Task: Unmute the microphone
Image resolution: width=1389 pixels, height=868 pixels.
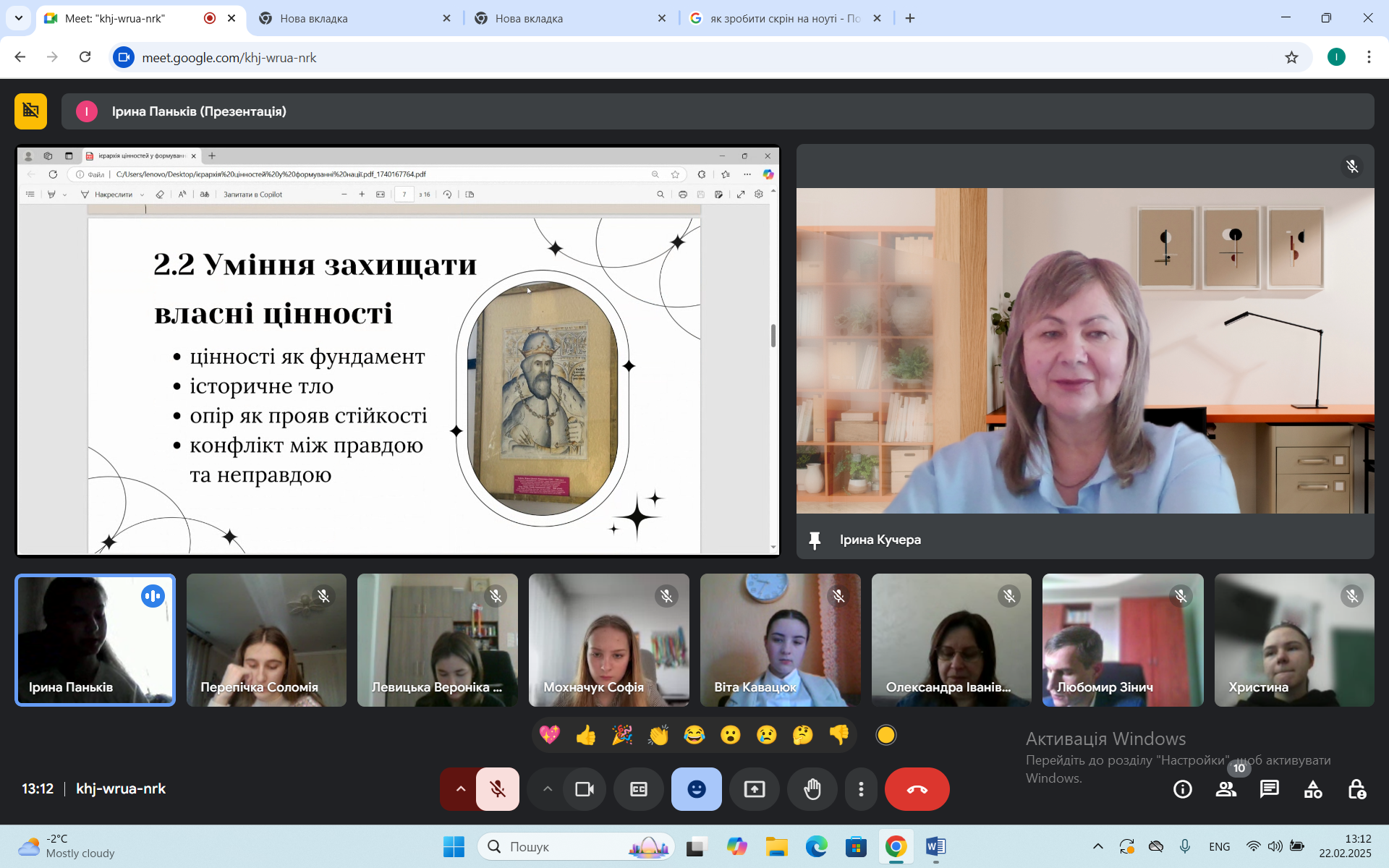Action: pyautogui.click(x=498, y=788)
